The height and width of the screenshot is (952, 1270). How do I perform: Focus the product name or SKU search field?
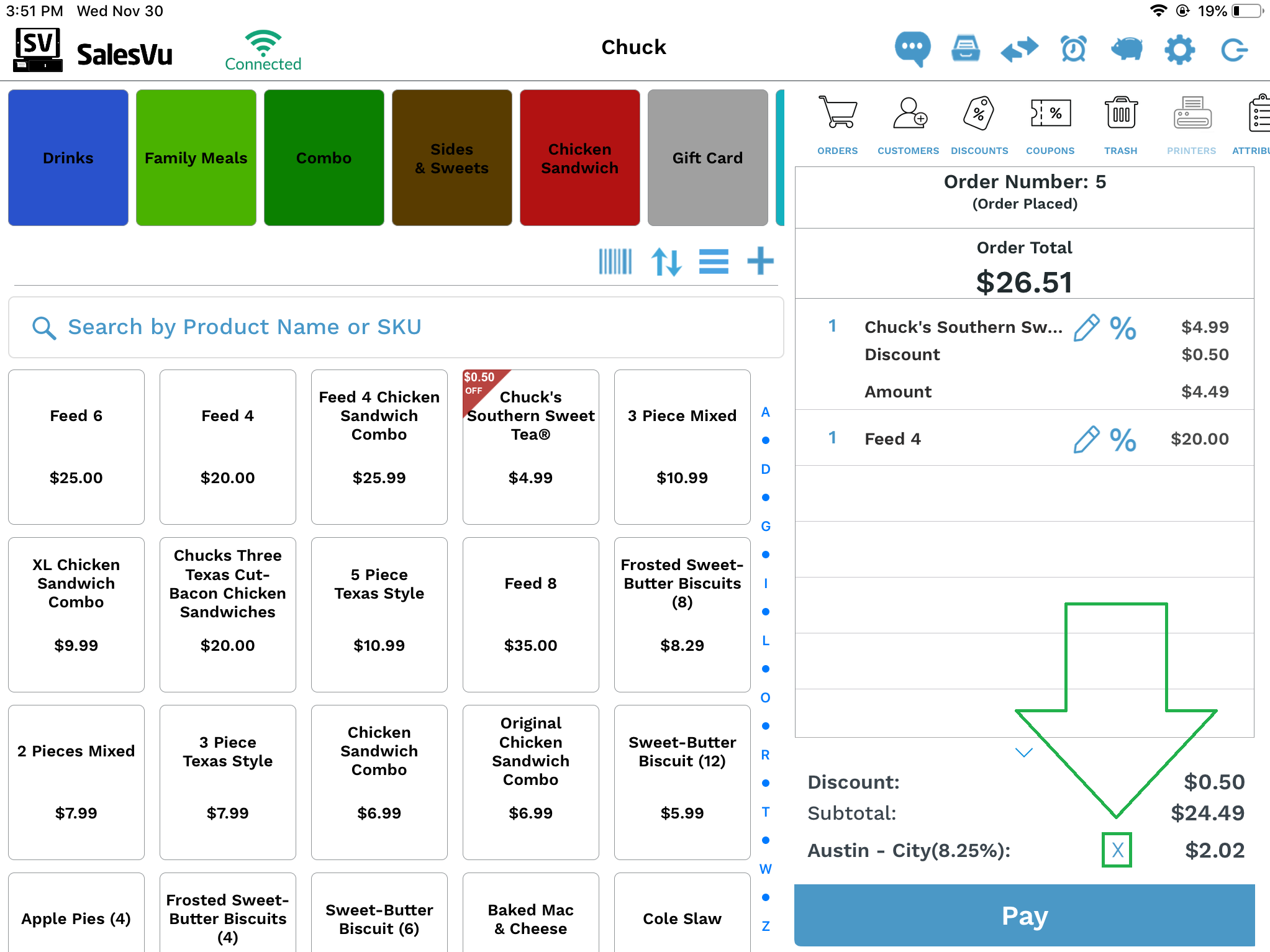click(x=396, y=327)
